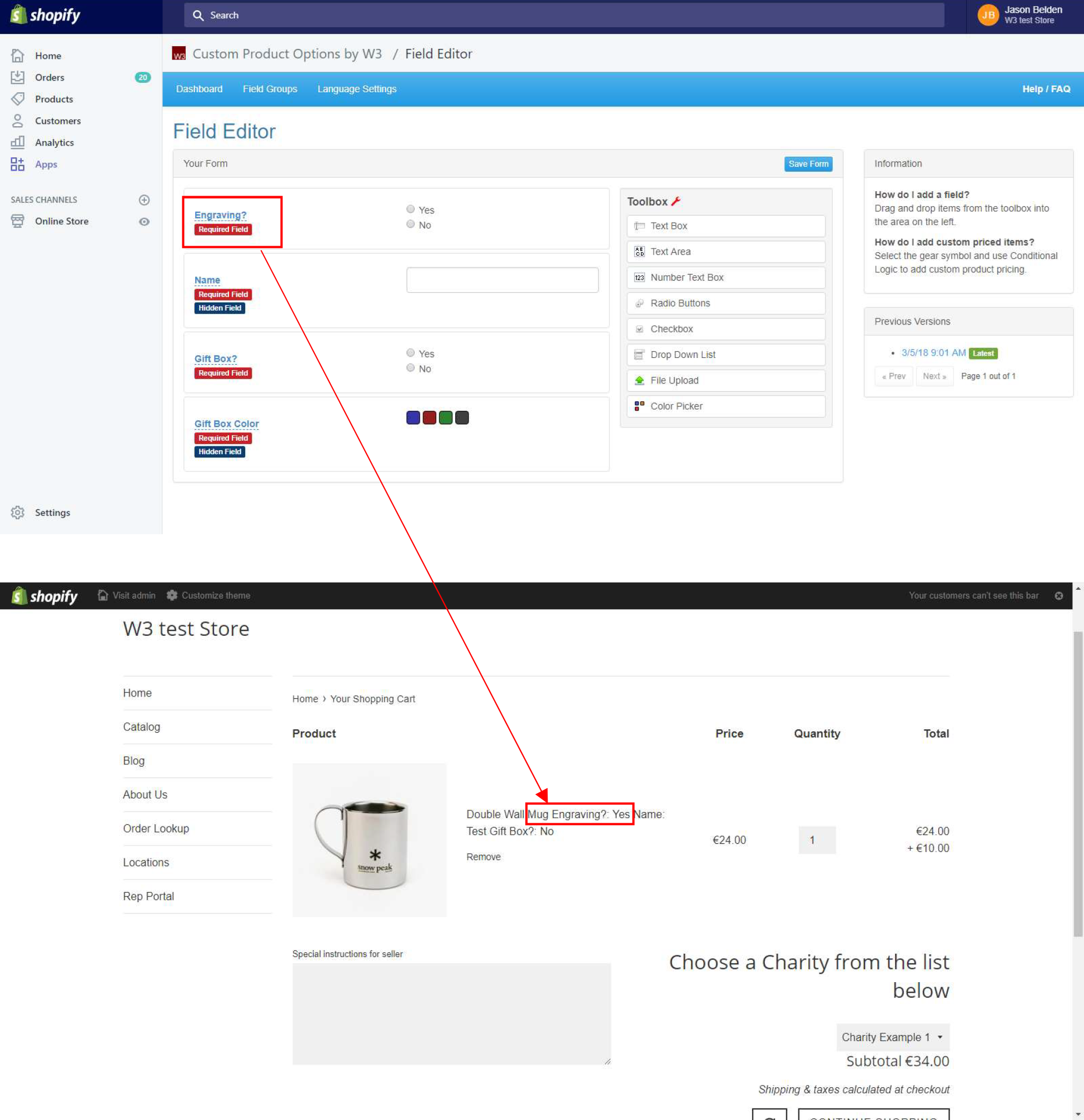This screenshot has height=1120, width=1084.
Task: Click the Apps grid icon
Action: (x=18, y=164)
